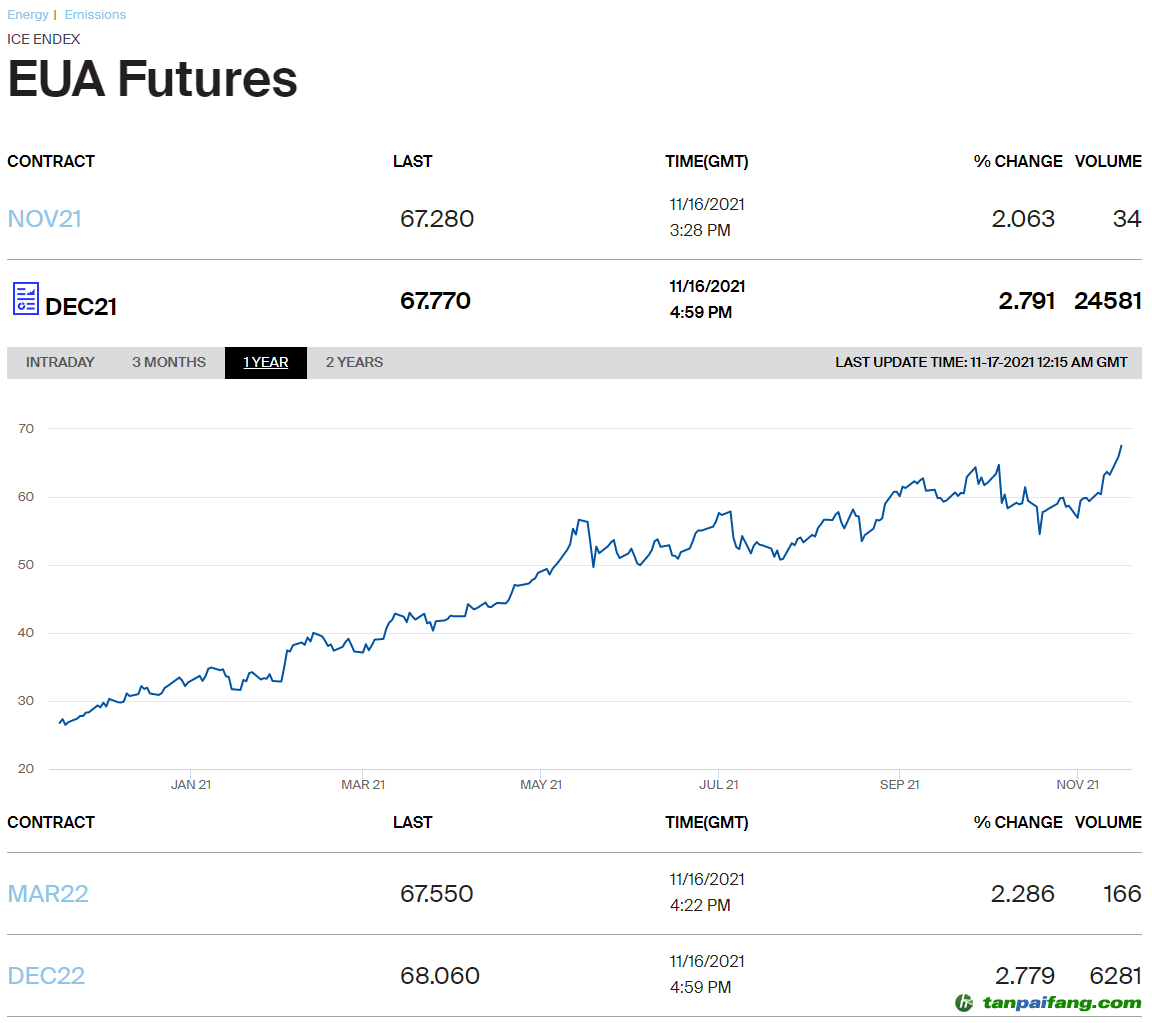Click the green tanpaifang logo icon
Viewport: 1152px width, 1023px height.
click(964, 1002)
